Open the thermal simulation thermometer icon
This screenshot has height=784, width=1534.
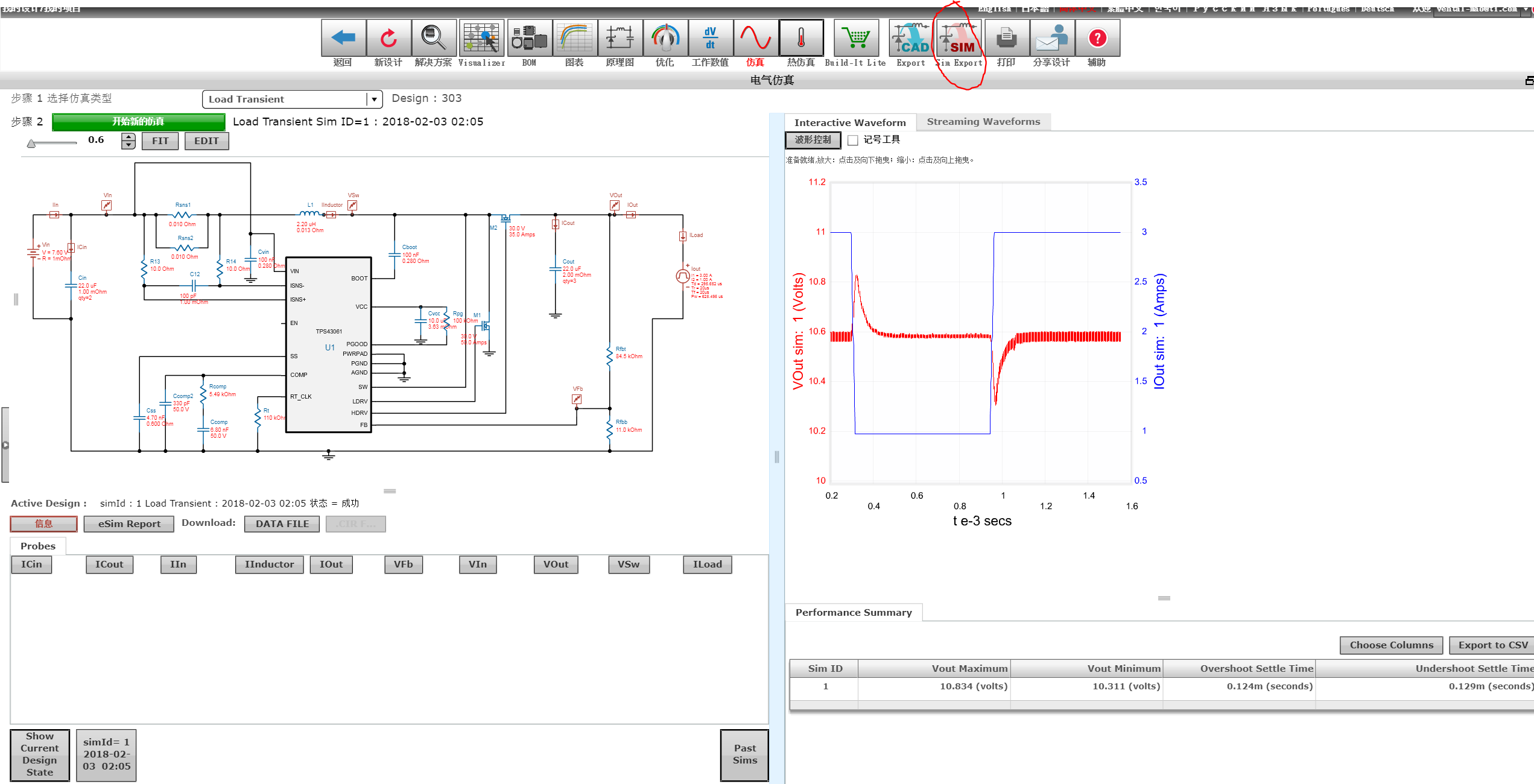(x=801, y=38)
